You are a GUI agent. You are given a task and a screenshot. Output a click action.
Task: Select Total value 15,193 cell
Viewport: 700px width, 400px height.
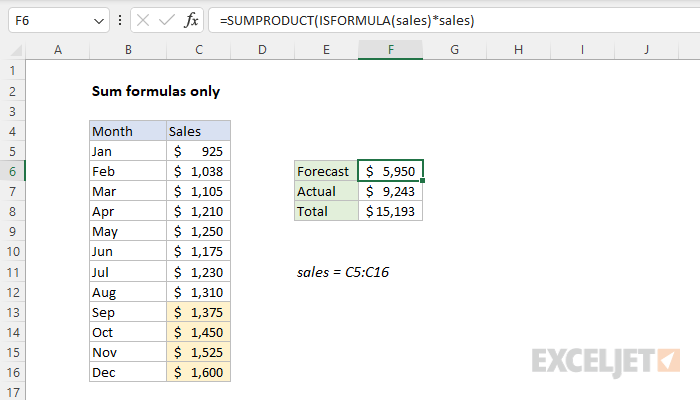coord(391,212)
